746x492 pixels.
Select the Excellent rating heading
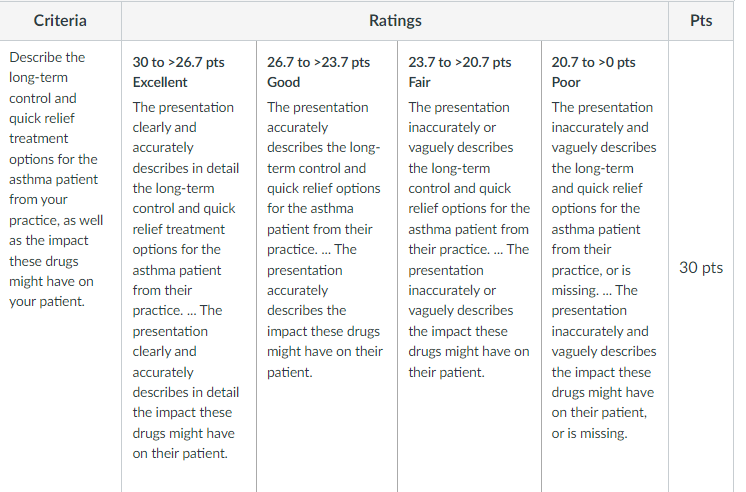click(x=160, y=82)
